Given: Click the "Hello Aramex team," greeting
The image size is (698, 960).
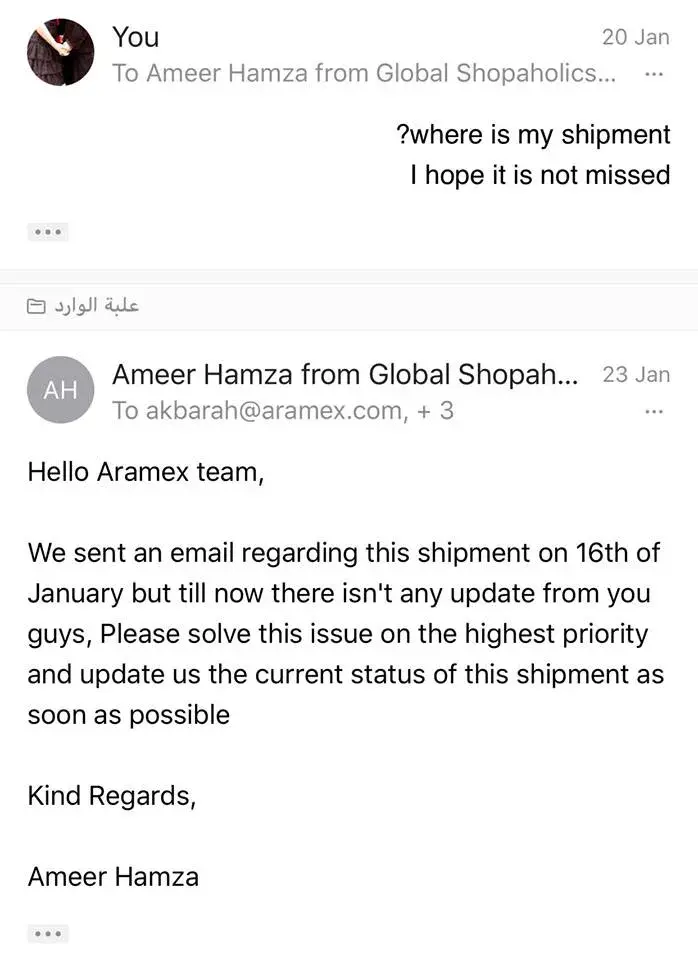Looking at the screenshot, I should click(x=145, y=472).
